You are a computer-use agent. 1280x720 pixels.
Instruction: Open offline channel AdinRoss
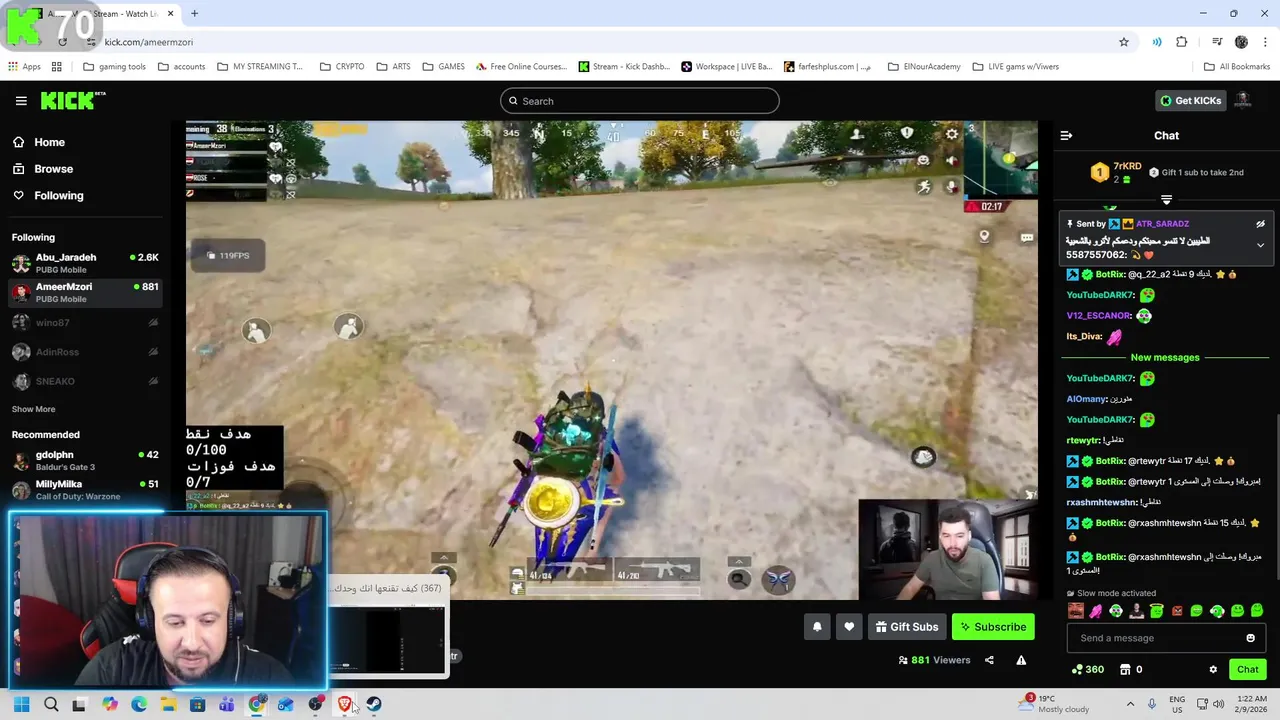(85, 352)
